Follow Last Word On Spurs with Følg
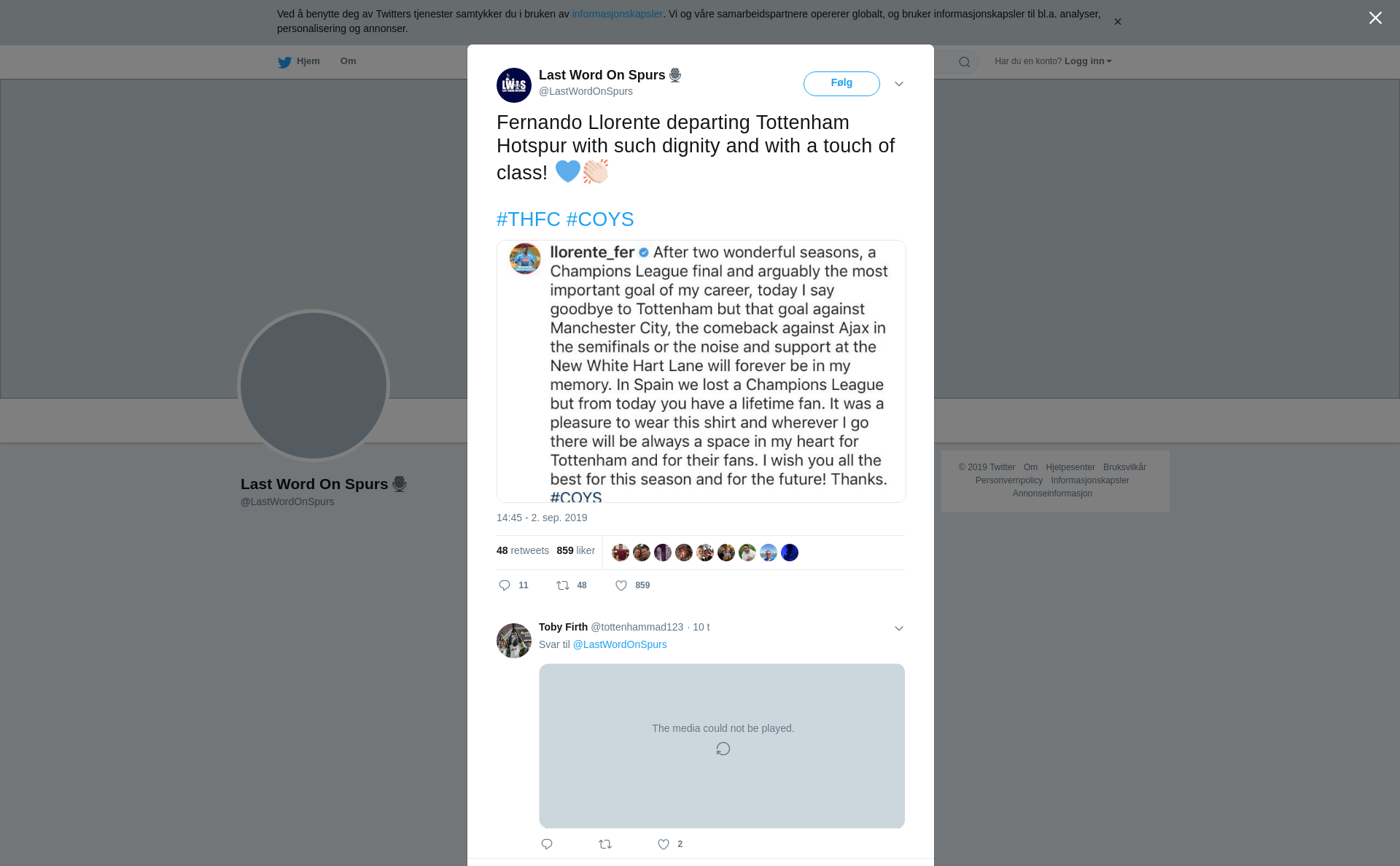 point(841,84)
